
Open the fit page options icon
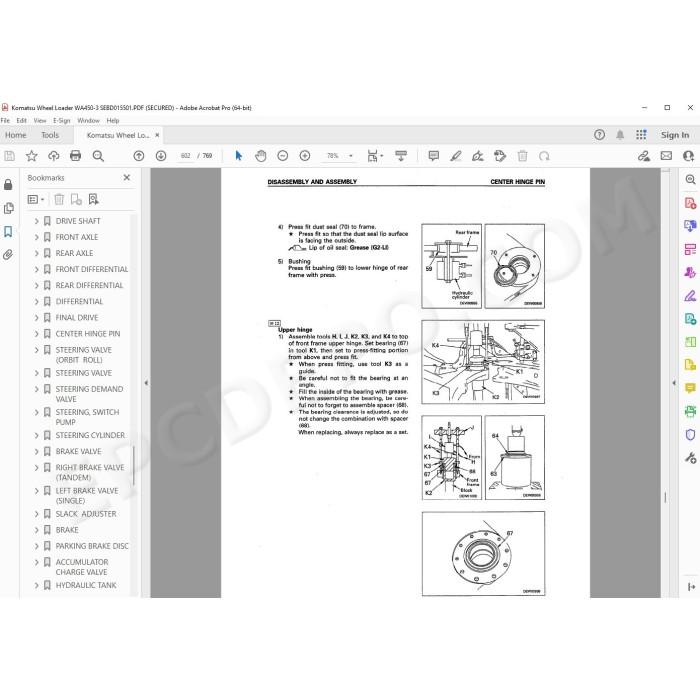coord(375,156)
